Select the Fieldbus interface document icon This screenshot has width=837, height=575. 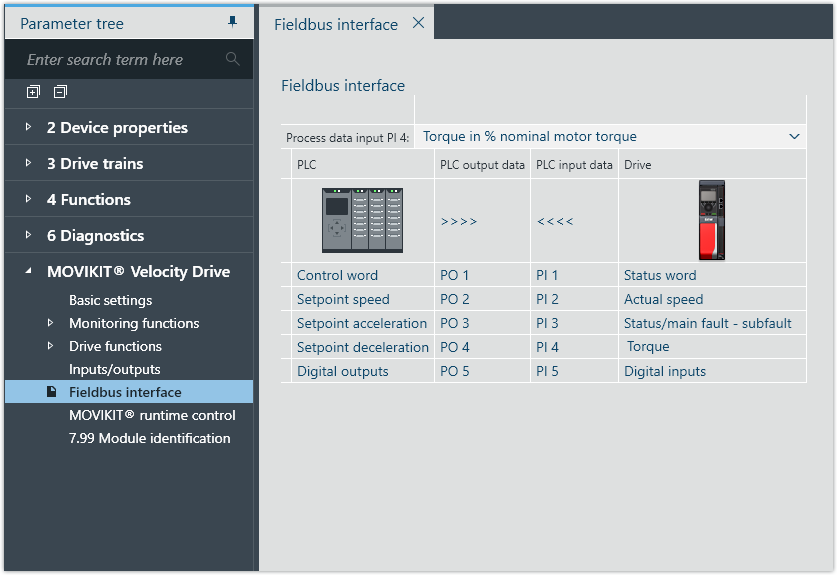click(x=52, y=392)
